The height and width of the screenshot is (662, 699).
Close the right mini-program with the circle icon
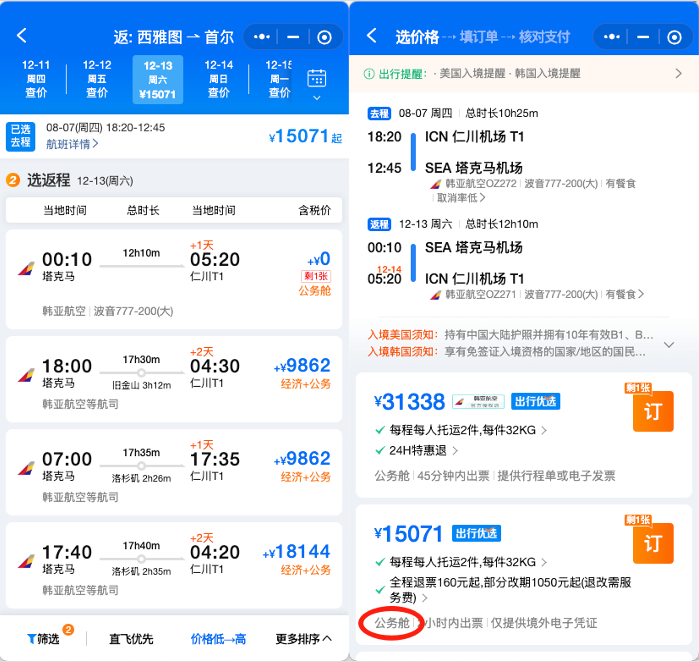674,37
